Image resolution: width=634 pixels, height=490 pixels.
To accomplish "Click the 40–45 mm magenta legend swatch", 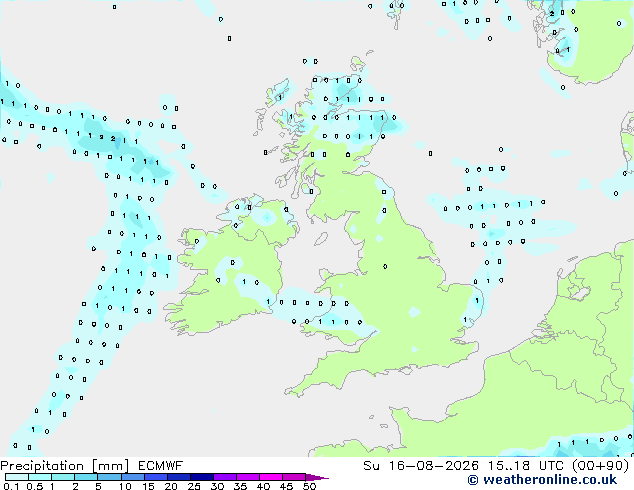I will click(271, 477).
